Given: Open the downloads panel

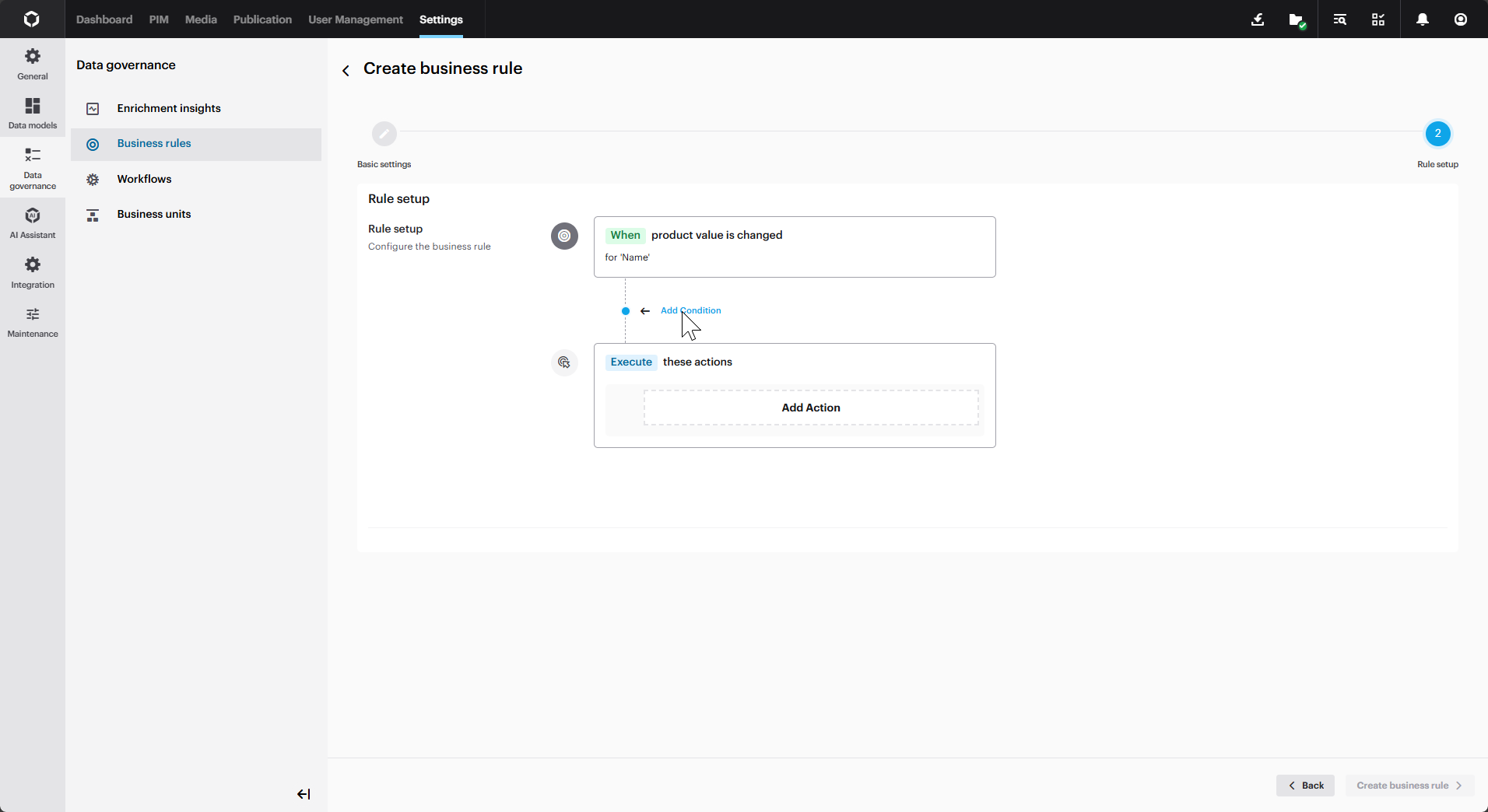Looking at the screenshot, I should (x=1258, y=19).
